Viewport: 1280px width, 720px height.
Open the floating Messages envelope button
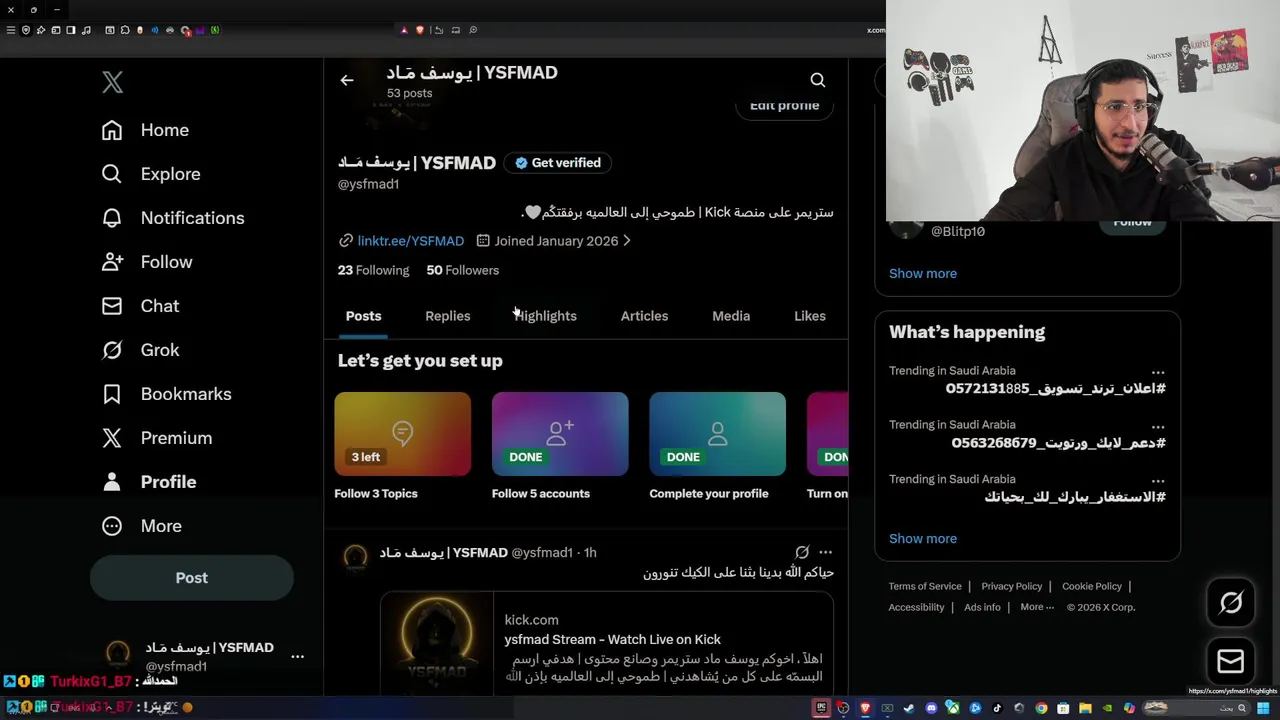tap(1231, 661)
